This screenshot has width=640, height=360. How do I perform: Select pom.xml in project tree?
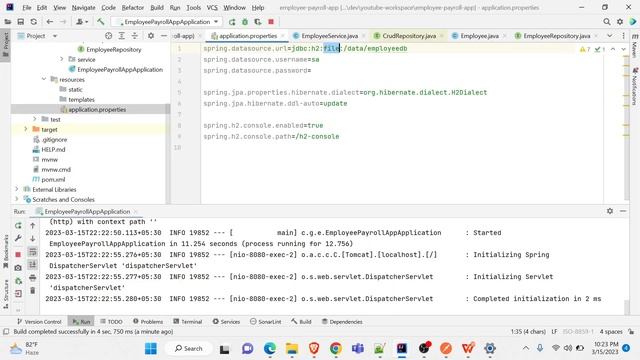(x=53, y=180)
